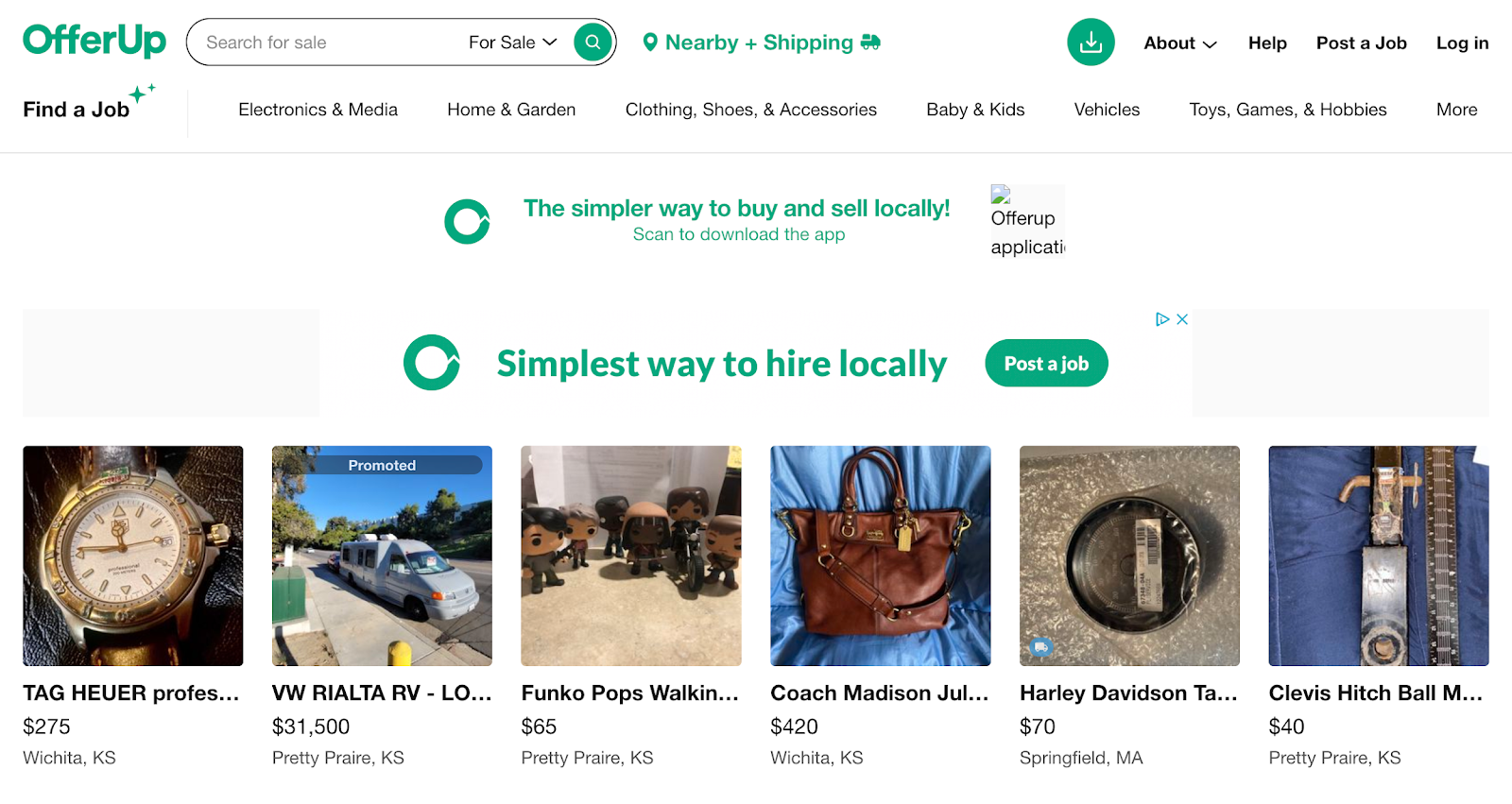Click the shipping truck icon
Viewport: 1512px width, 804px height.
click(872, 42)
